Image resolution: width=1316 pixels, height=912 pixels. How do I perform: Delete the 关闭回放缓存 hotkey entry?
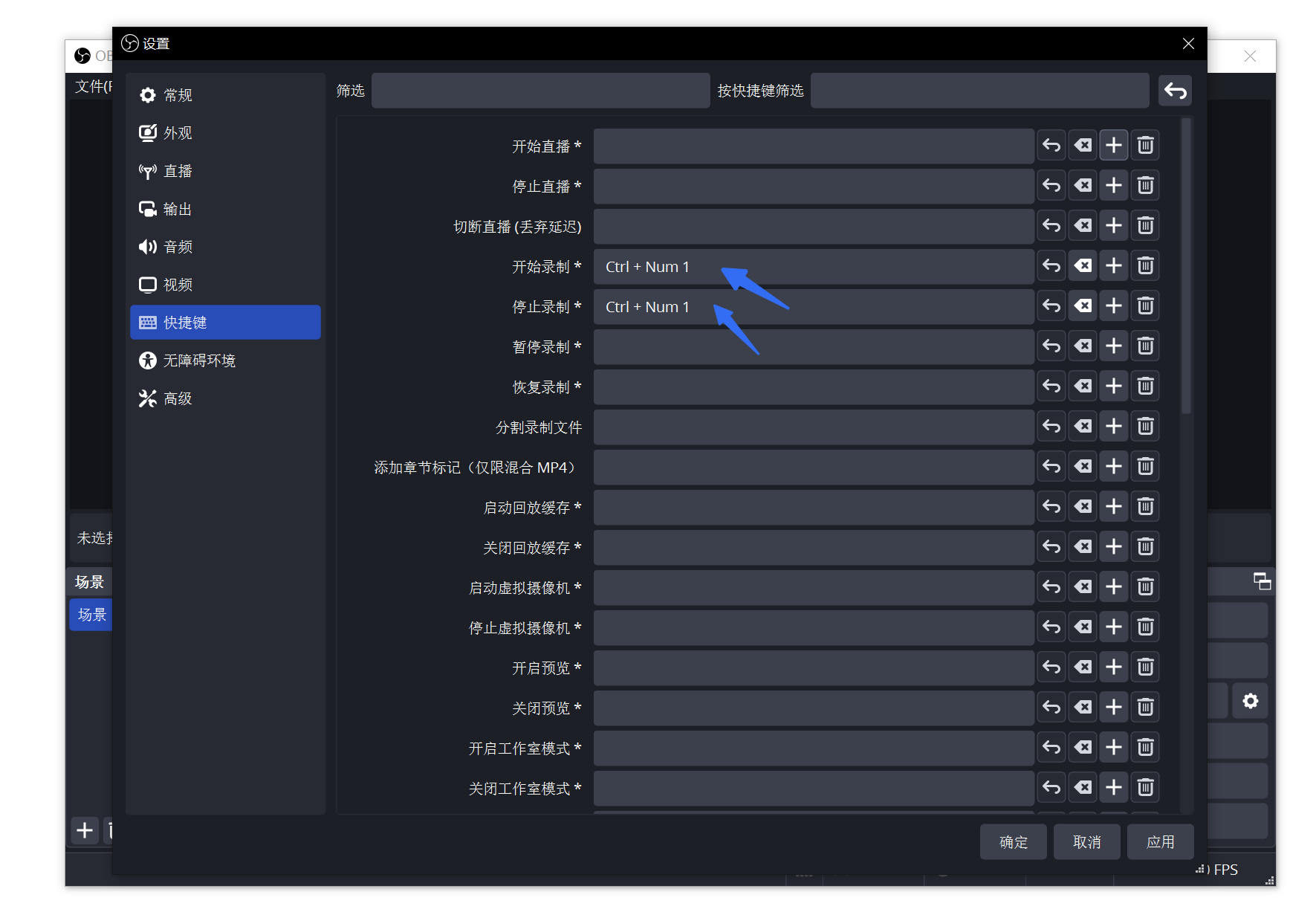coord(1145,547)
